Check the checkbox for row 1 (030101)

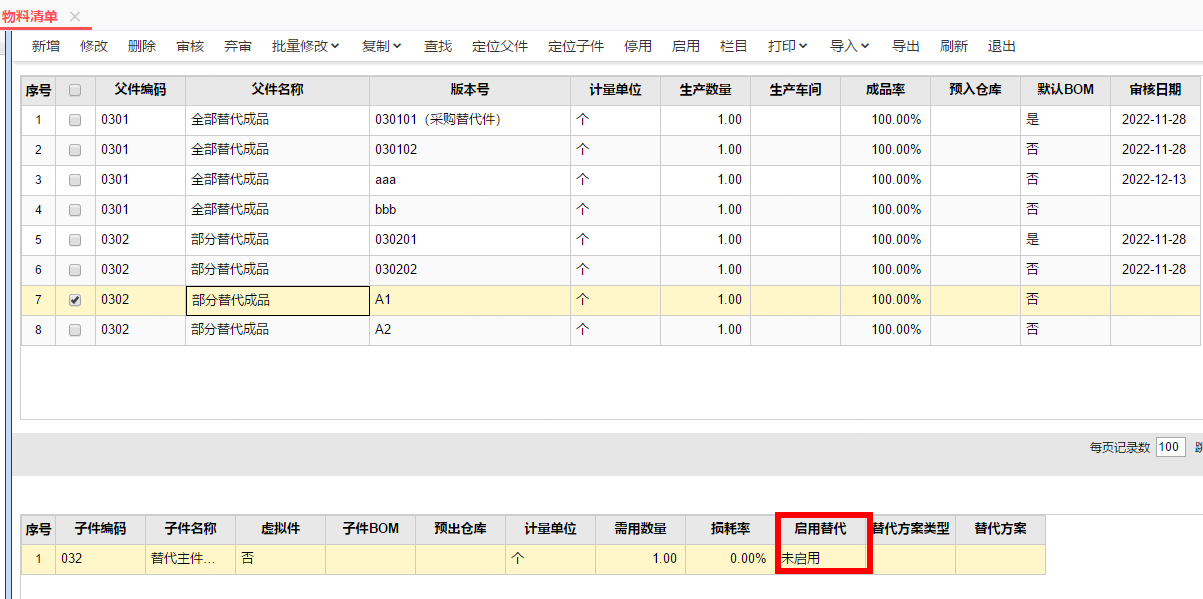click(75, 120)
